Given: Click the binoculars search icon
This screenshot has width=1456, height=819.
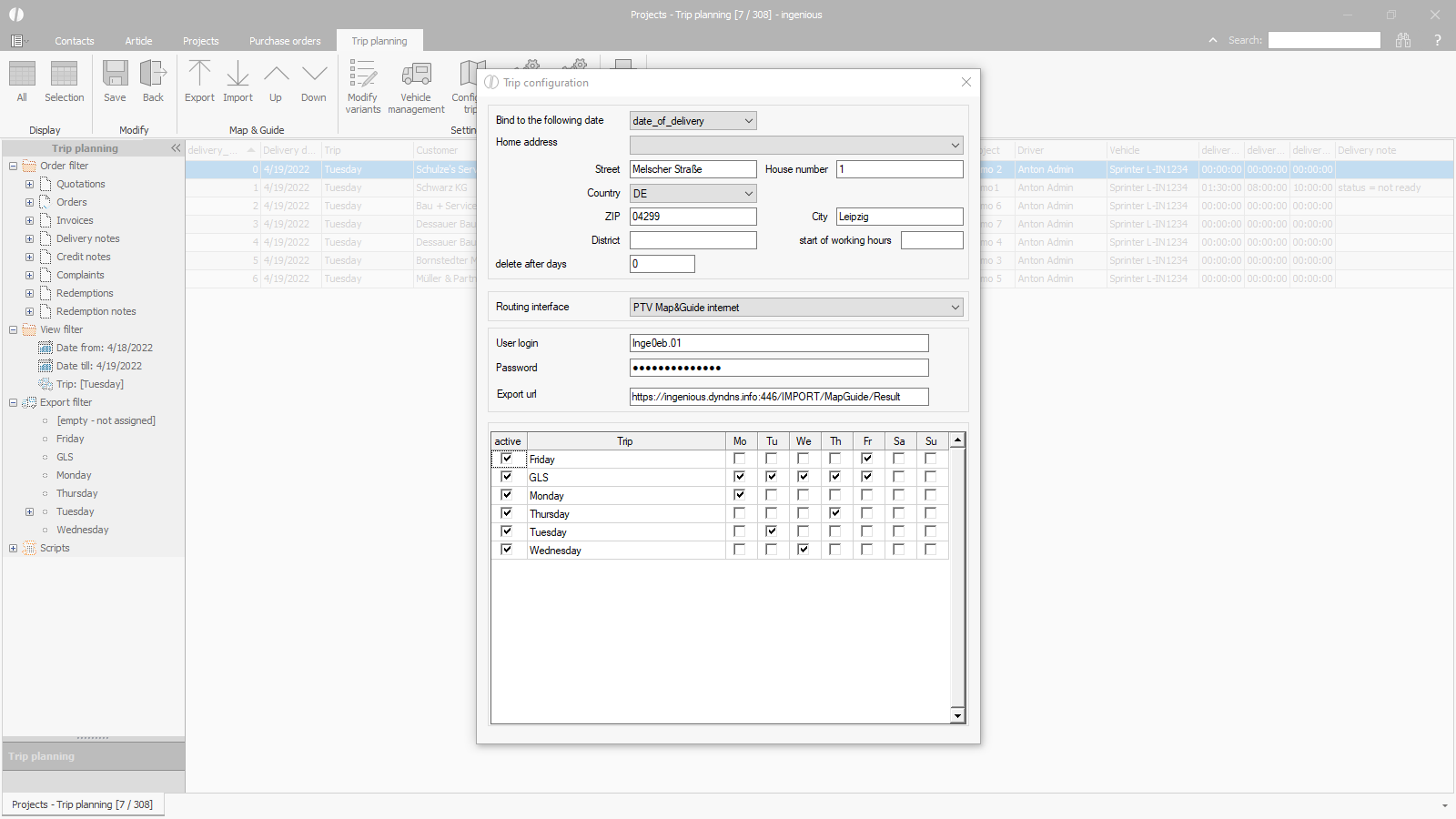Looking at the screenshot, I should [x=1403, y=40].
